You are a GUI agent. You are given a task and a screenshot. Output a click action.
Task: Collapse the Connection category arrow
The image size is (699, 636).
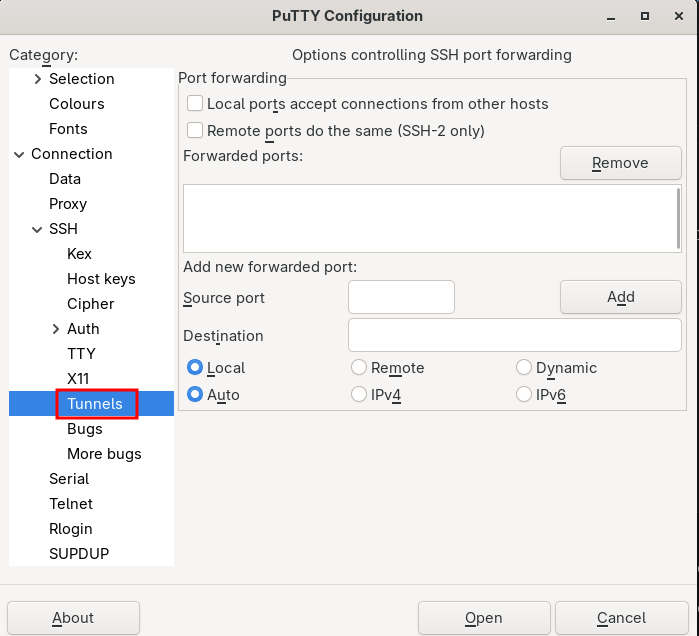pos(19,154)
